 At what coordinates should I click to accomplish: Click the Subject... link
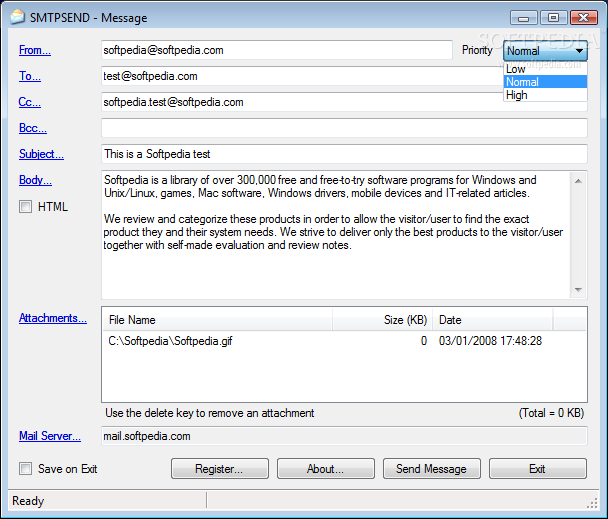[41, 154]
